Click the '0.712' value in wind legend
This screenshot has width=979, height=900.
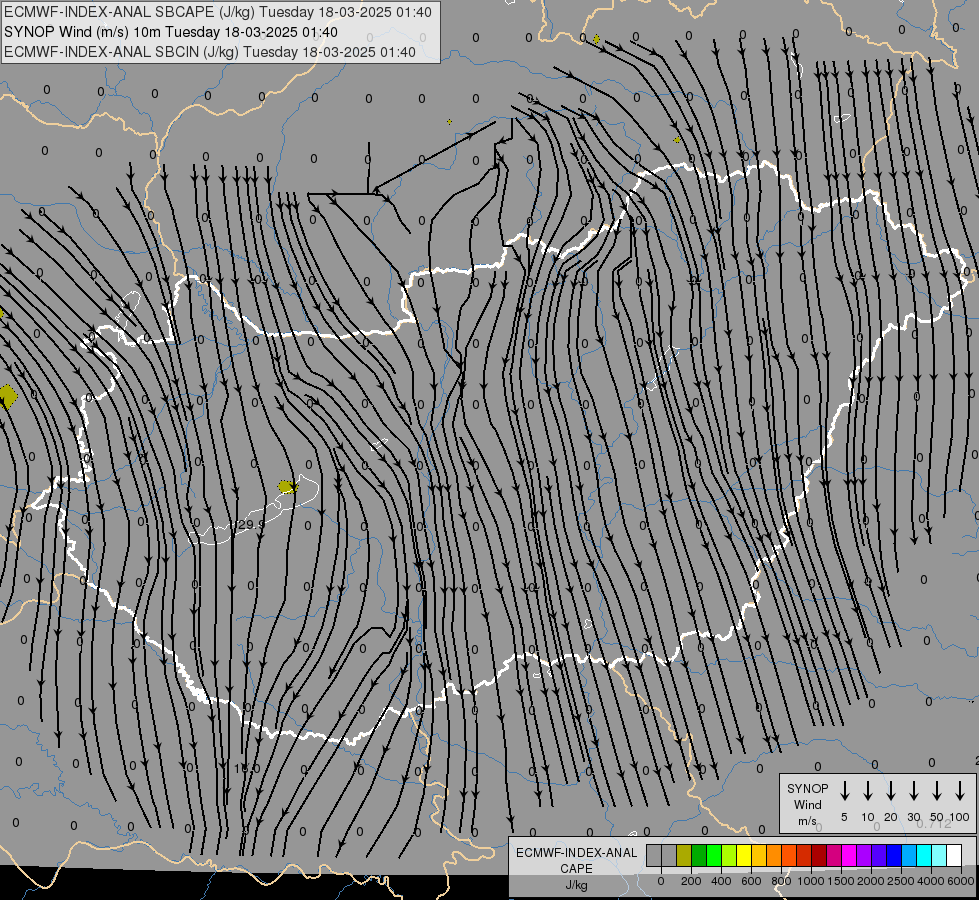[x=934, y=824]
